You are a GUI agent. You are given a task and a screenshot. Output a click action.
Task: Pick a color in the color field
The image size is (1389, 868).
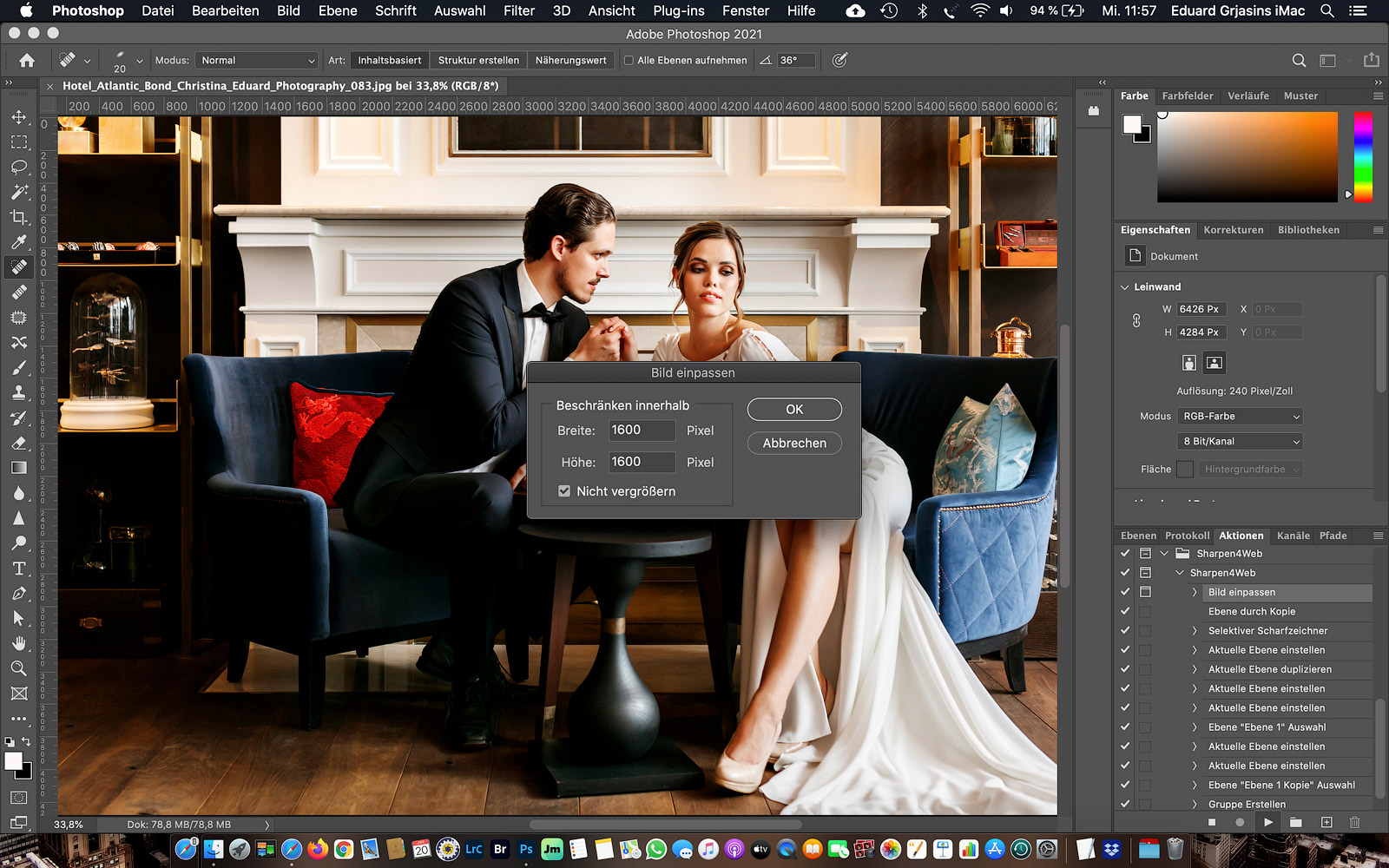pos(1247,156)
